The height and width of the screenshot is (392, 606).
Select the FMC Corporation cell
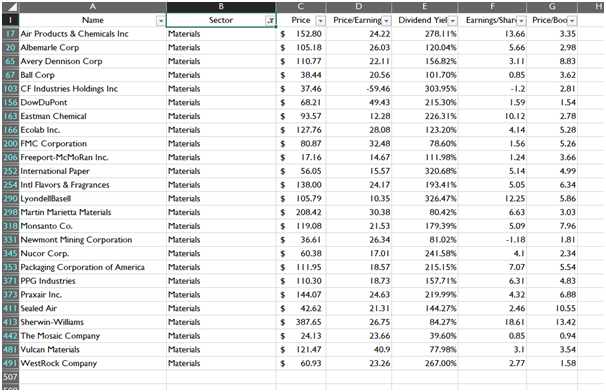point(93,144)
